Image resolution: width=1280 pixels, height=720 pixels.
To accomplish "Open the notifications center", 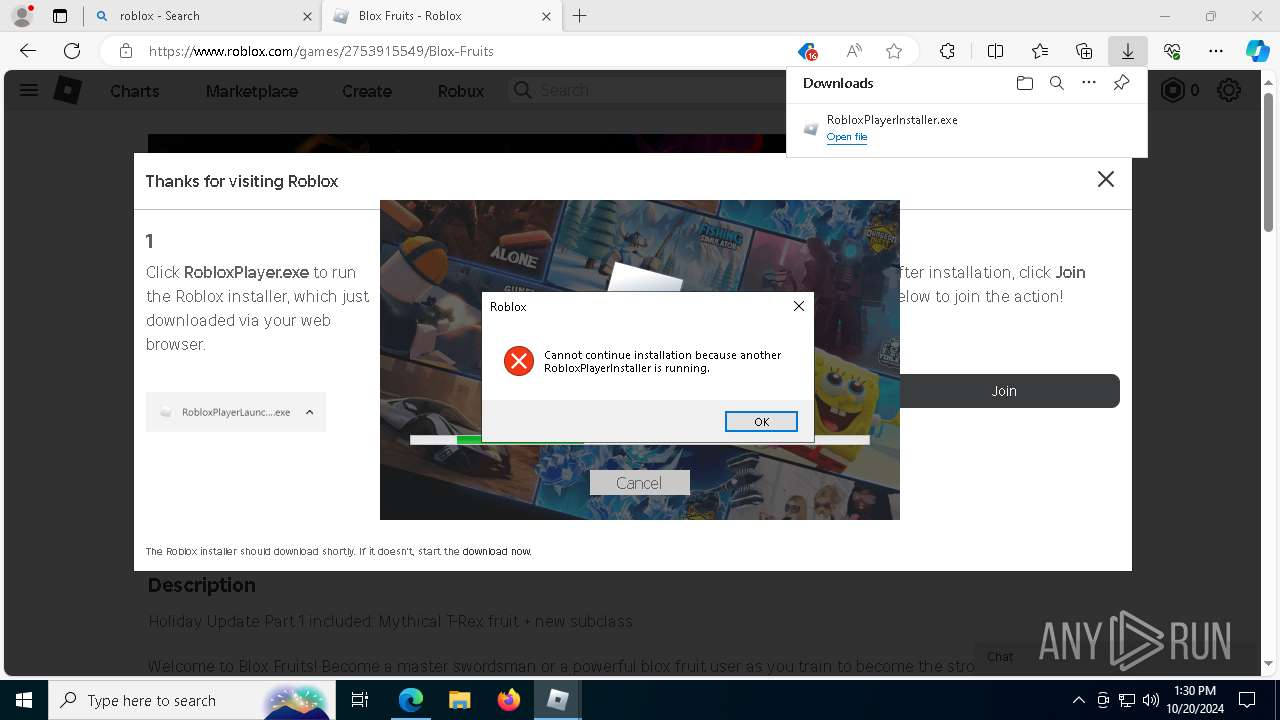I will click(x=1247, y=700).
